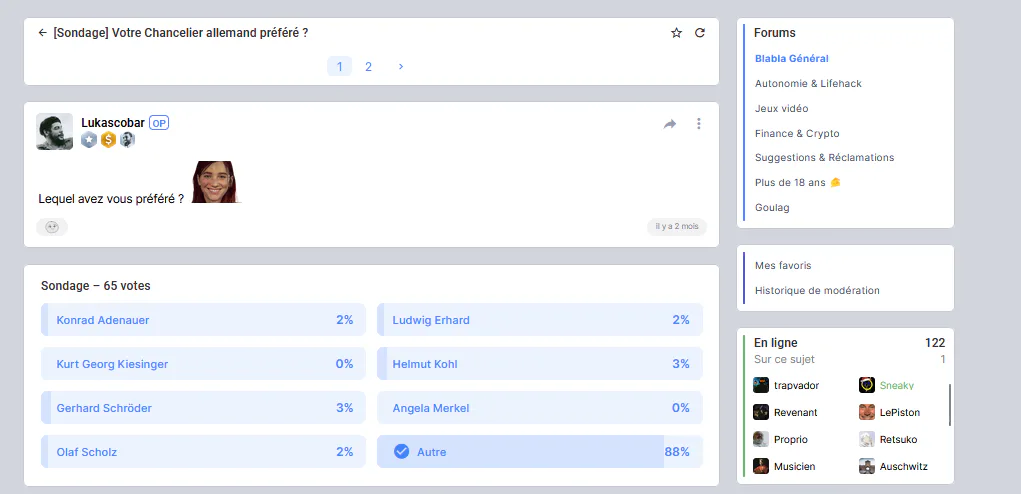1021x494 pixels.
Task: Click the OP tag next to Lukascobar
Action: (x=159, y=123)
